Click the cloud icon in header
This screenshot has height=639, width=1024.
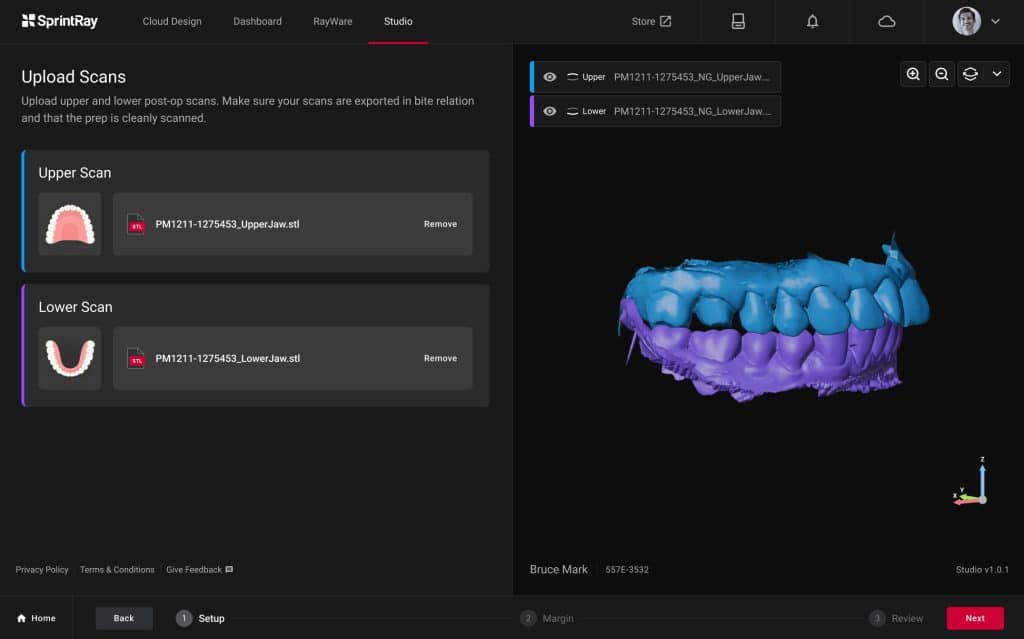click(x=886, y=21)
